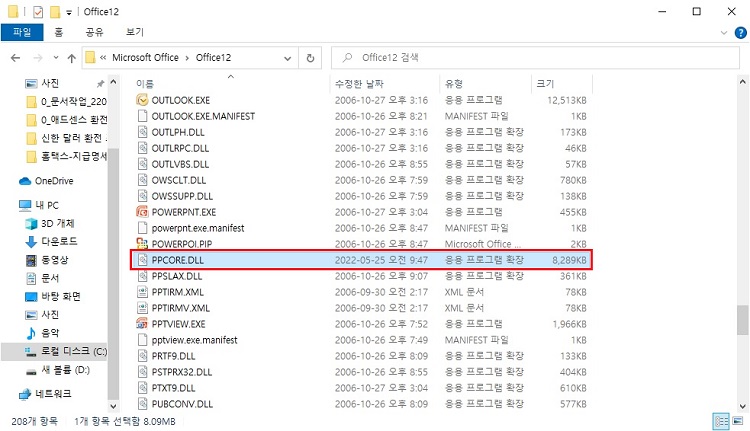
Task: Open the 신한 달러 환전 folder
Action: [74, 138]
